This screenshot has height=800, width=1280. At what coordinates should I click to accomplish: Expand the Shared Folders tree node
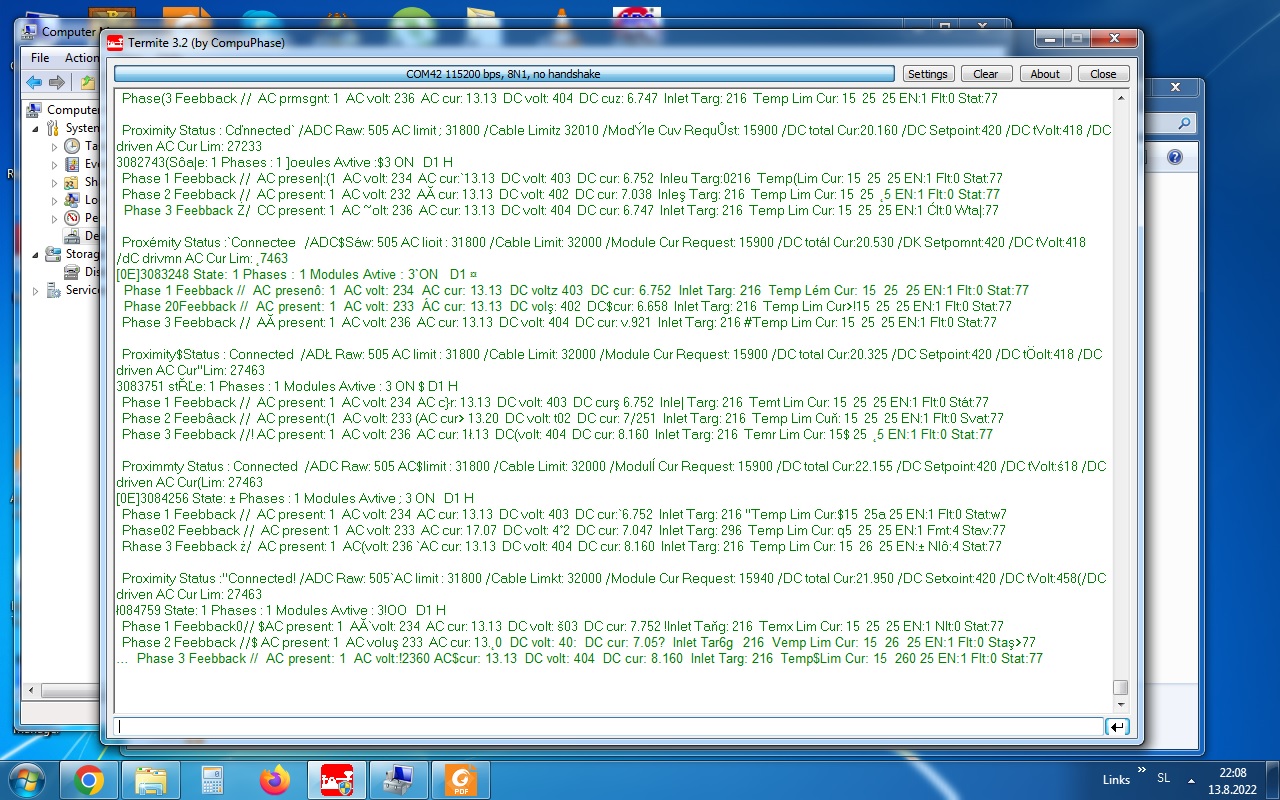click(x=55, y=182)
